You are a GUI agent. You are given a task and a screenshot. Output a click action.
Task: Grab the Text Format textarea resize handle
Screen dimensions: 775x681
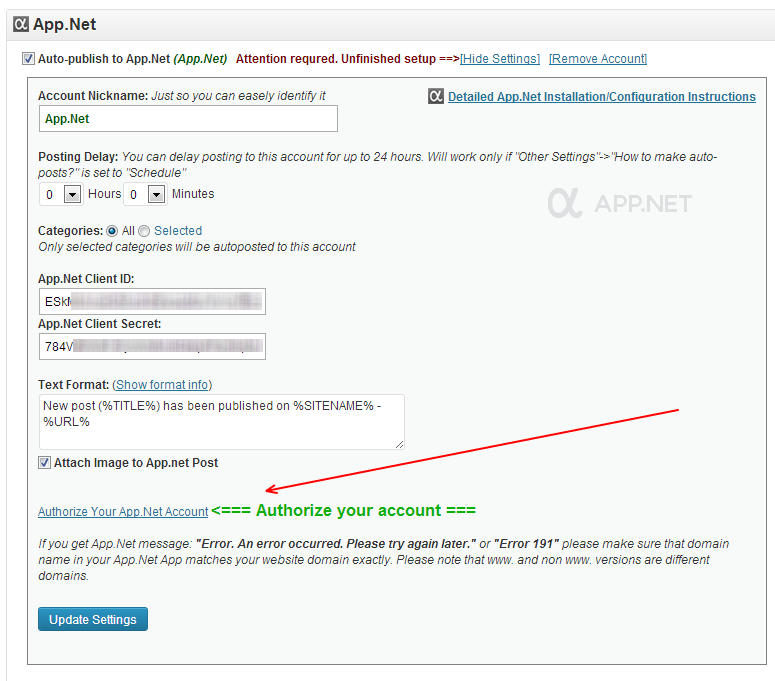(x=399, y=444)
